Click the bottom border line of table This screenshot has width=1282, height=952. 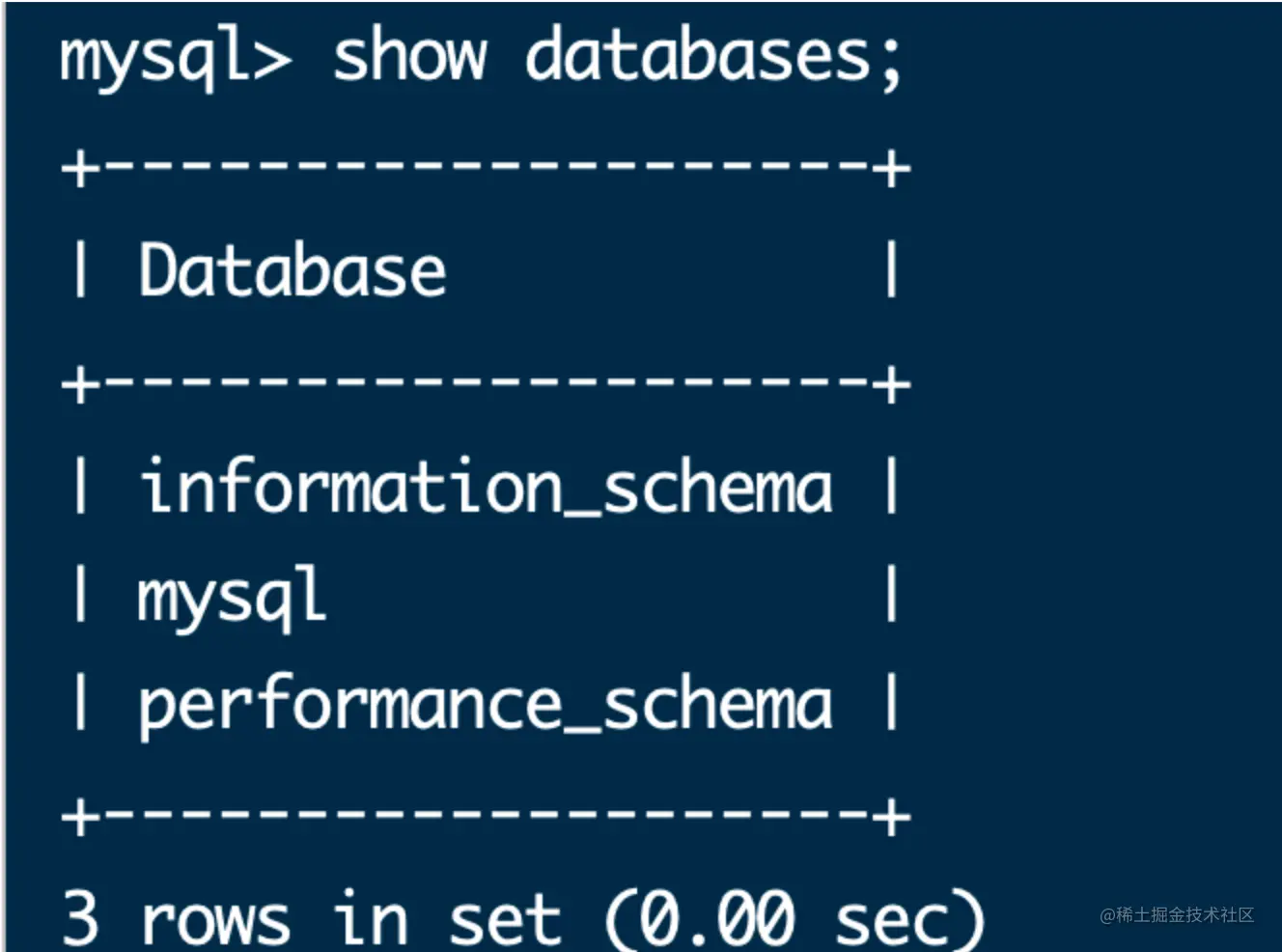485,817
